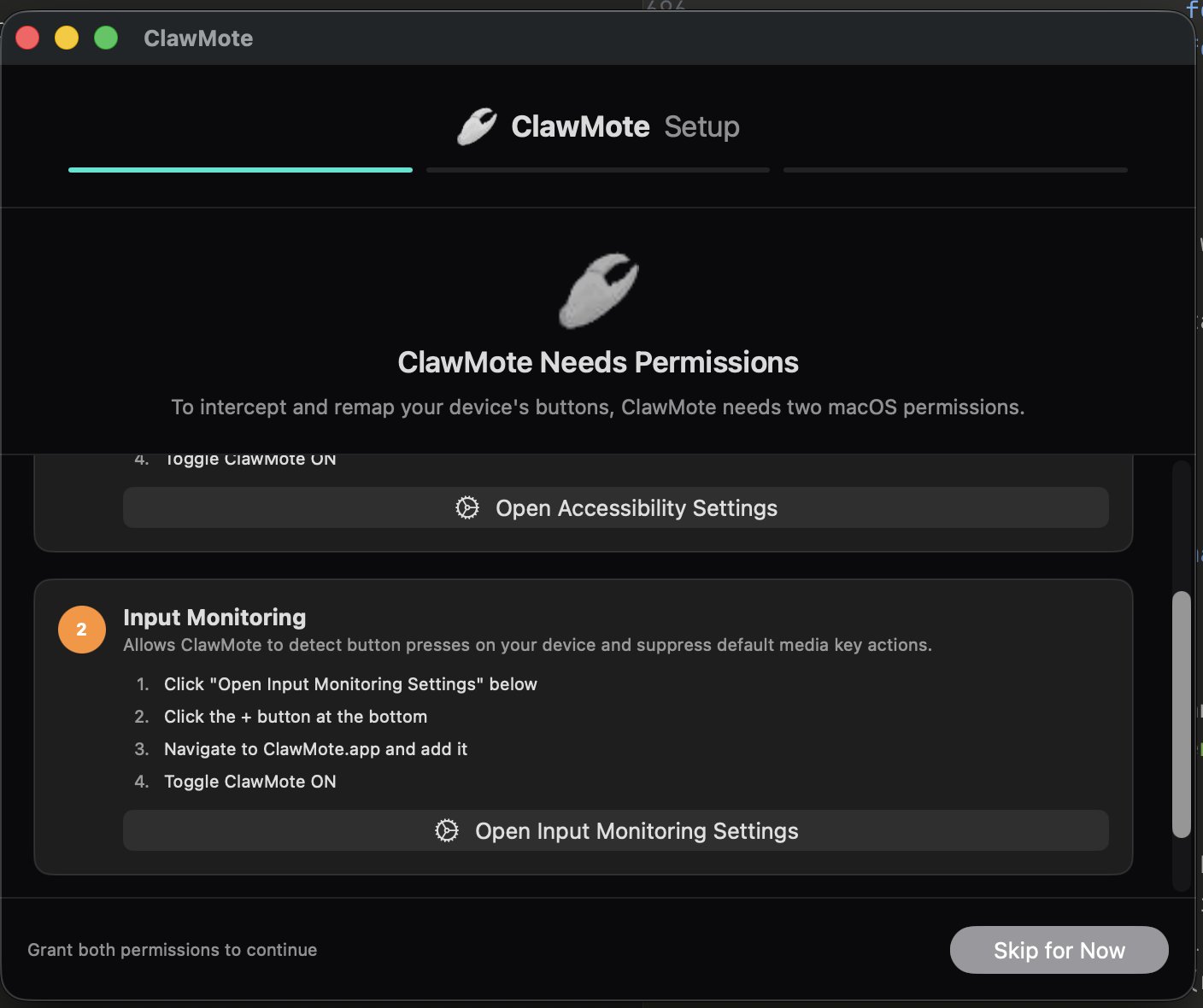Screen dimensions: 1203x1008
Task: Click the third setup progress segment
Action: (x=955, y=169)
